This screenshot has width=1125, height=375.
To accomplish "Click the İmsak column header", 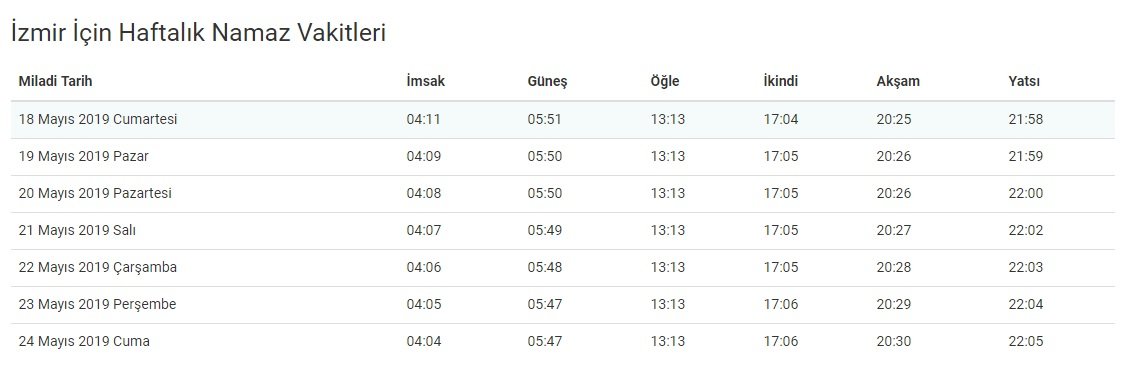I will (x=425, y=81).
